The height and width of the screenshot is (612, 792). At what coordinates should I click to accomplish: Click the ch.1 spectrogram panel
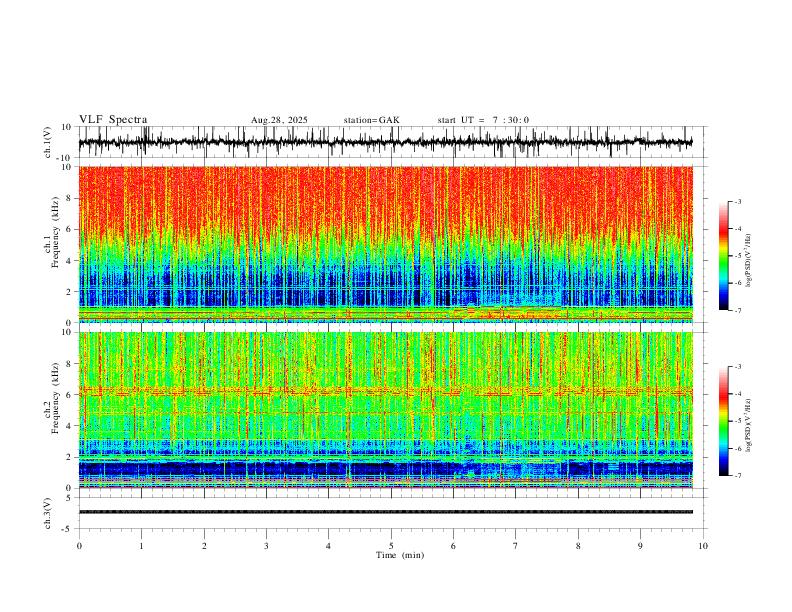(x=385, y=244)
